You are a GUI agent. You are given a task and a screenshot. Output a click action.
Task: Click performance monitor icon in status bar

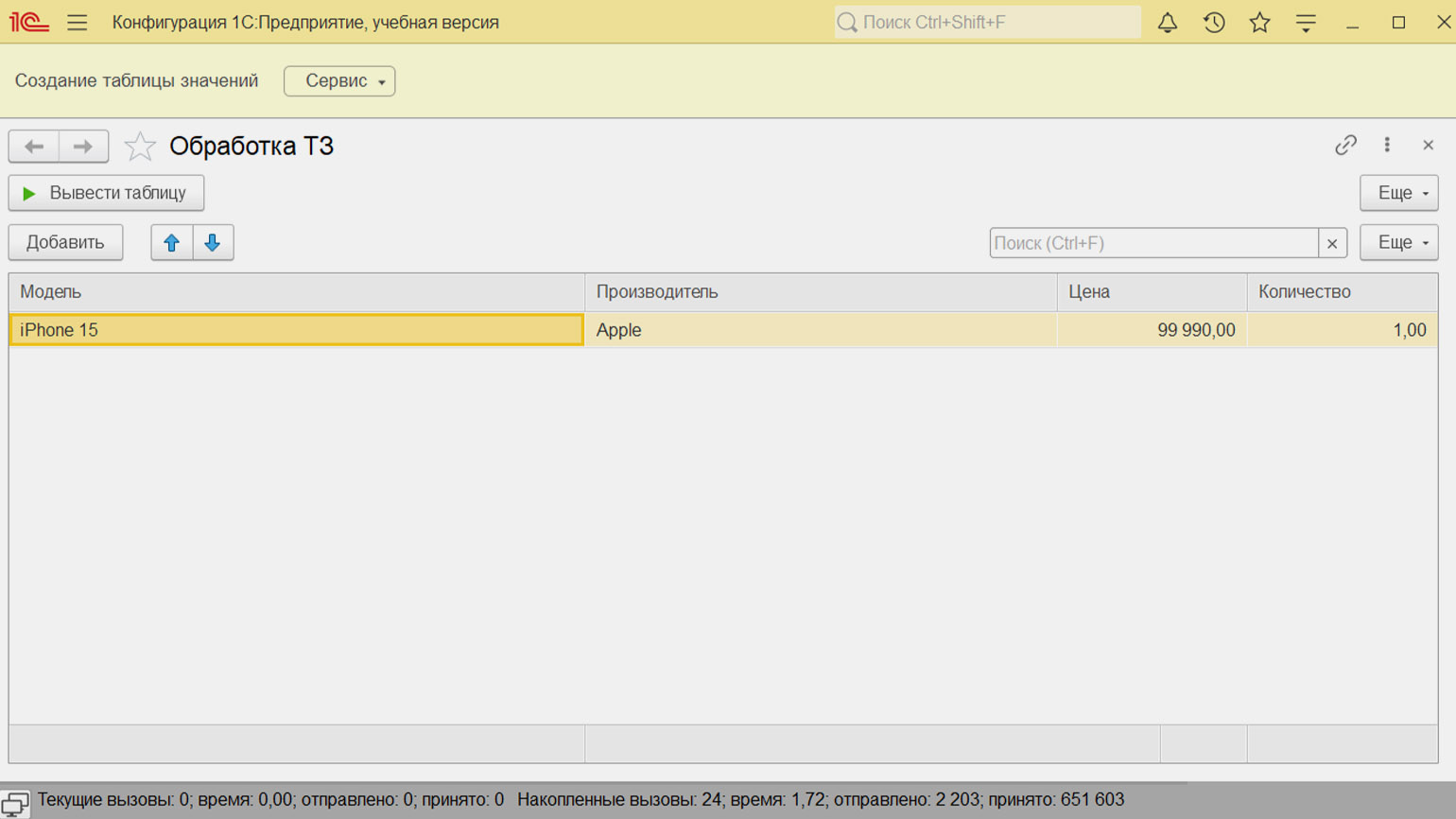click(14, 804)
